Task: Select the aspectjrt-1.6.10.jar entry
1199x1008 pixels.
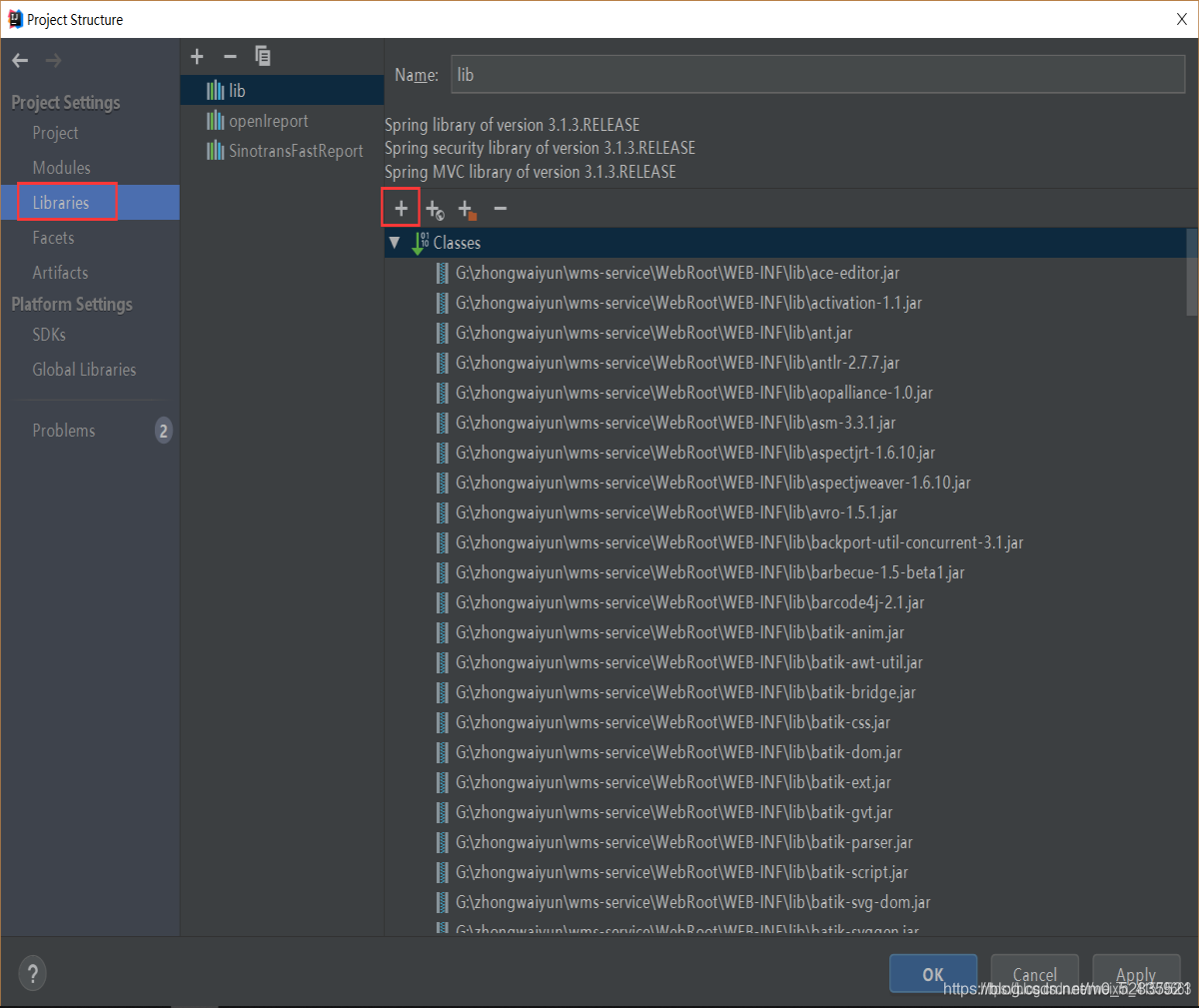Action: pos(695,453)
